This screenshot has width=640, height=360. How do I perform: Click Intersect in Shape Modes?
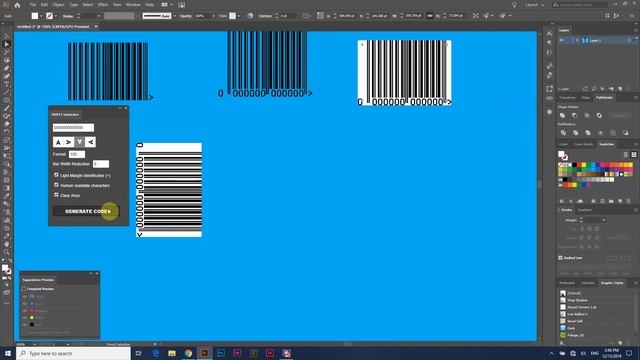[587, 116]
